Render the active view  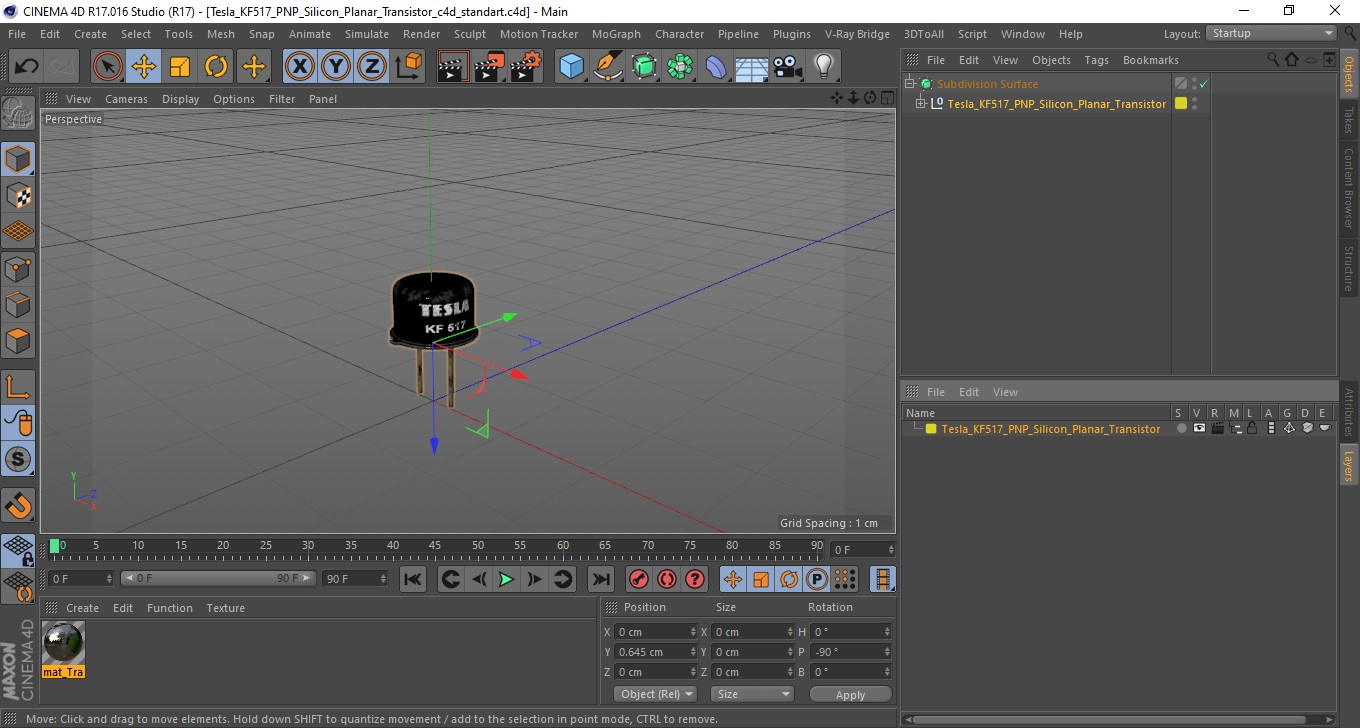(454, 67)
